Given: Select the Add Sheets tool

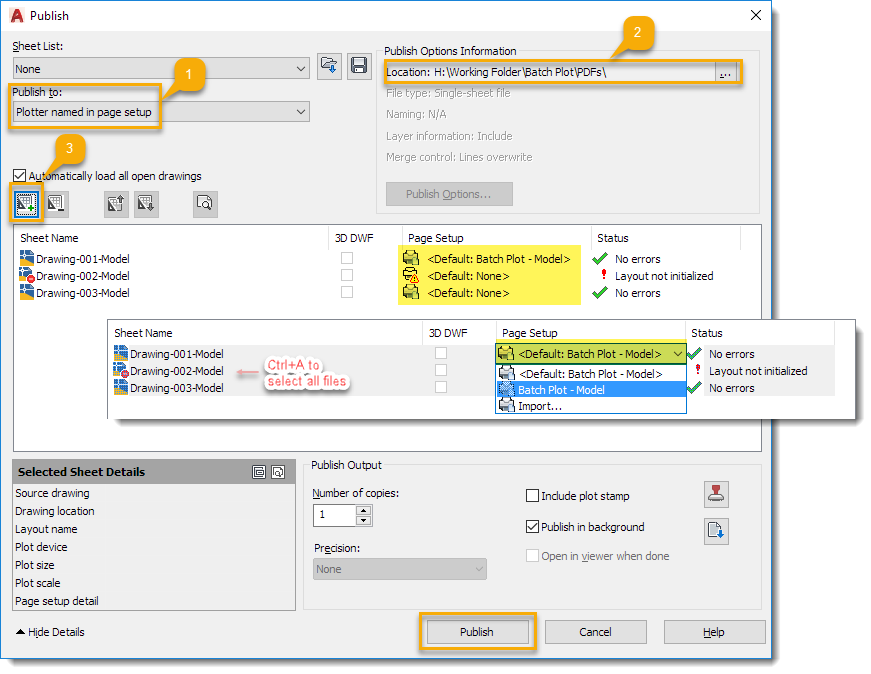Looking at the screenshot, I should (25, 203).
